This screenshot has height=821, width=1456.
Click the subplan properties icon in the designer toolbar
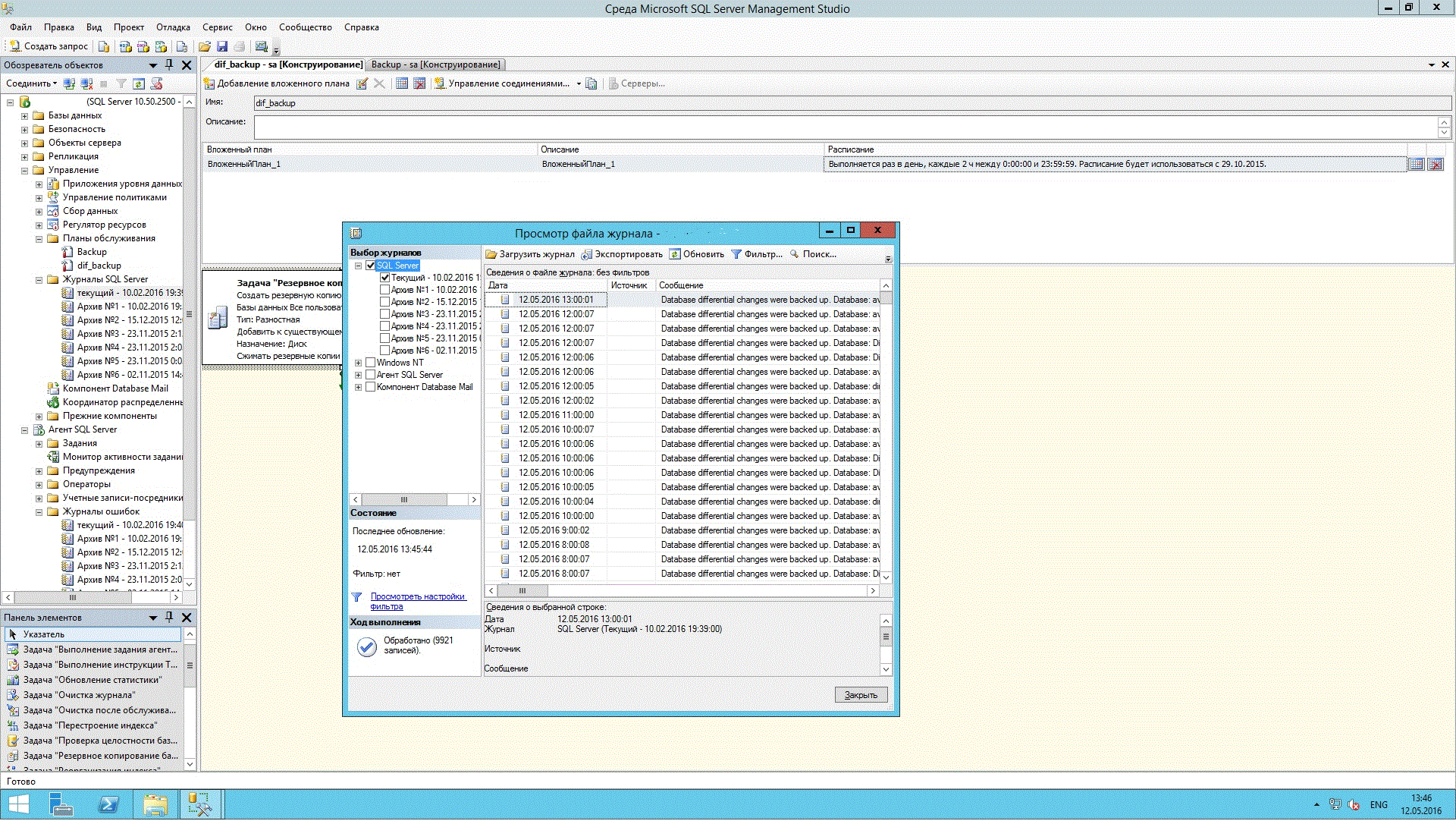[362, 83]
